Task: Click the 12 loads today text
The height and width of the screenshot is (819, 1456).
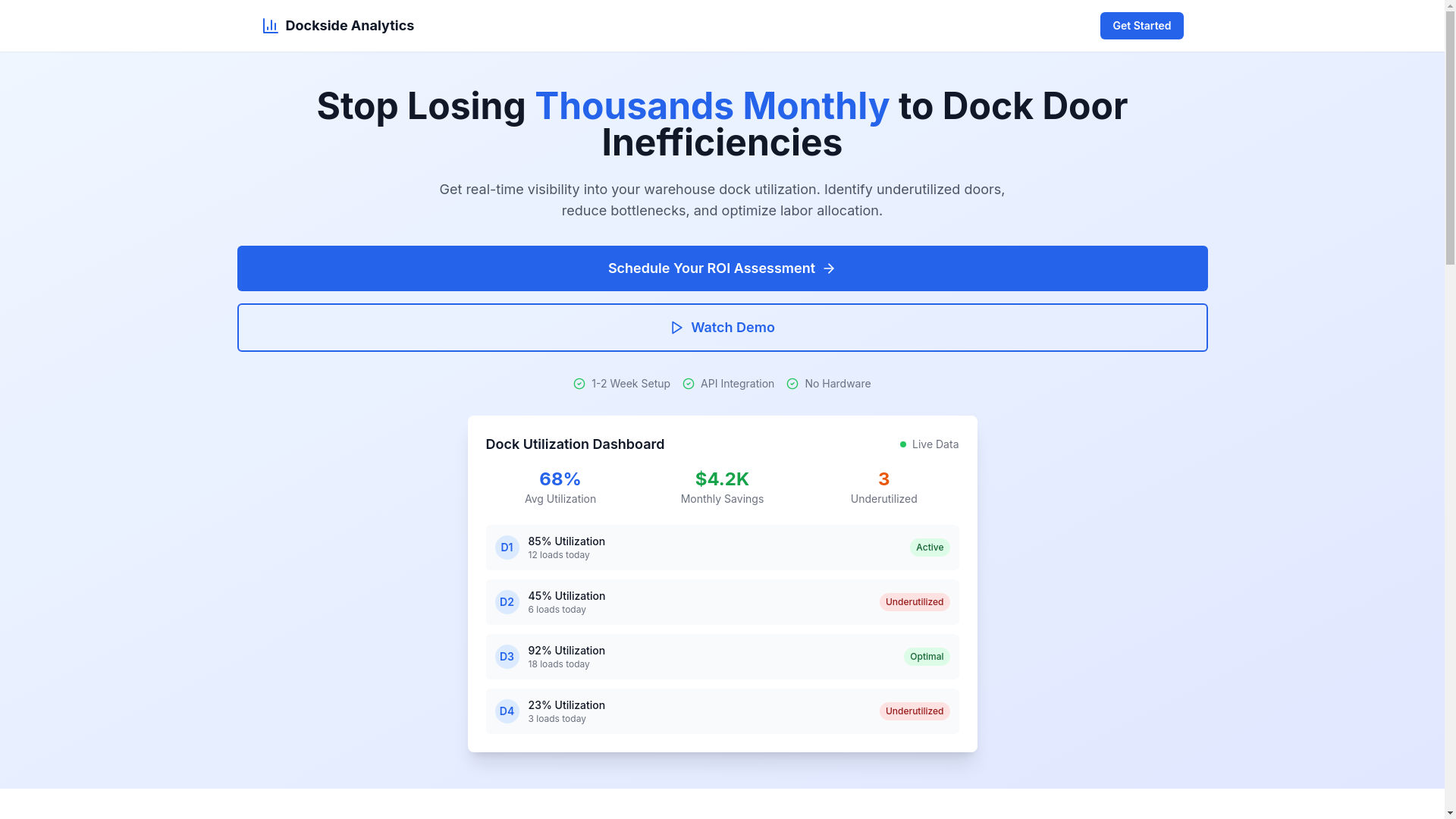Action: coord(559,555)
